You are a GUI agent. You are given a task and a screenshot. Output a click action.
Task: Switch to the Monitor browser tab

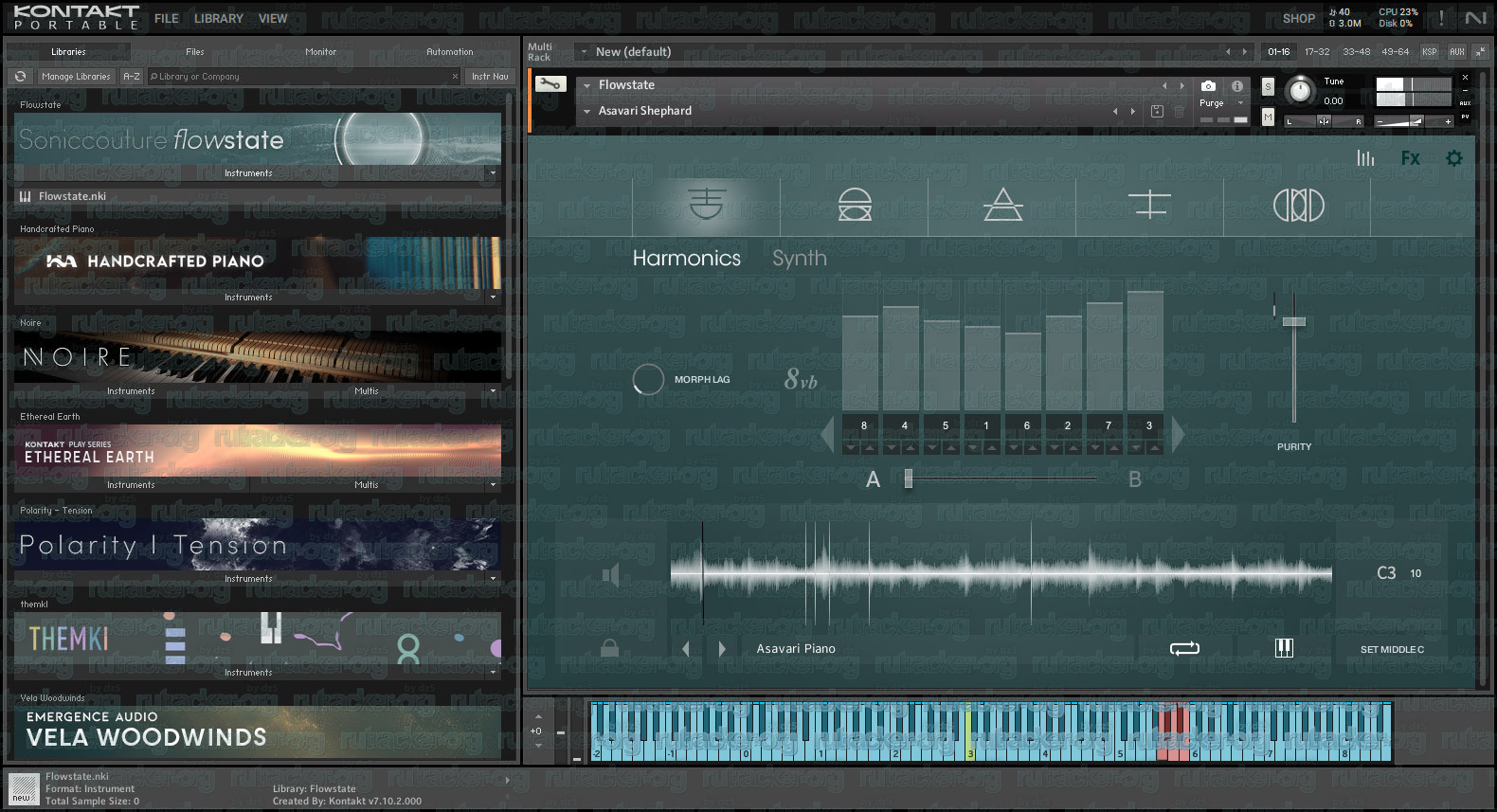pyautogui.click(x=321, y=52)
